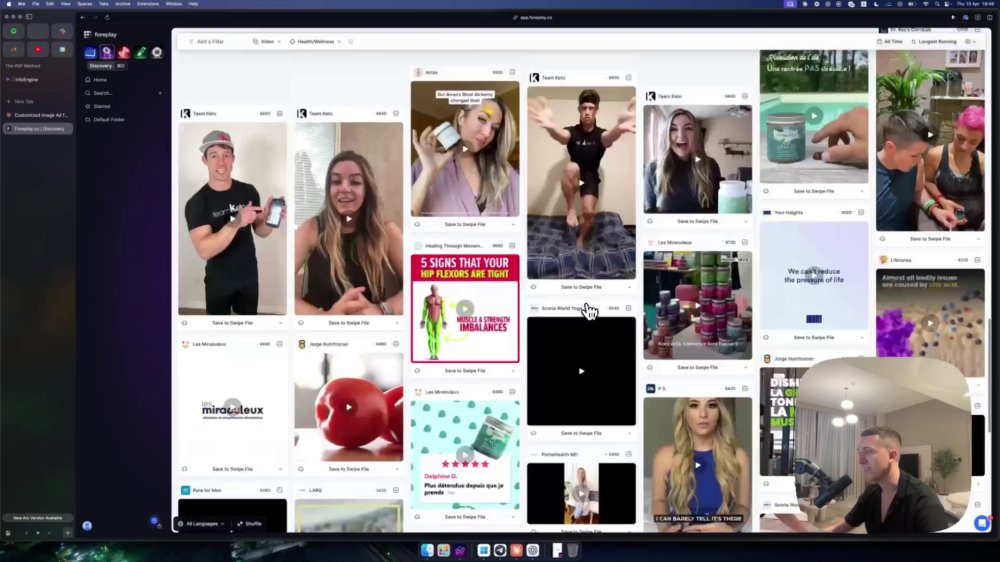Expand Save to Swipe File arrow on first Team Keto card
The width and height of the screenshot is (1000, 562).
(x=281, y=323)
